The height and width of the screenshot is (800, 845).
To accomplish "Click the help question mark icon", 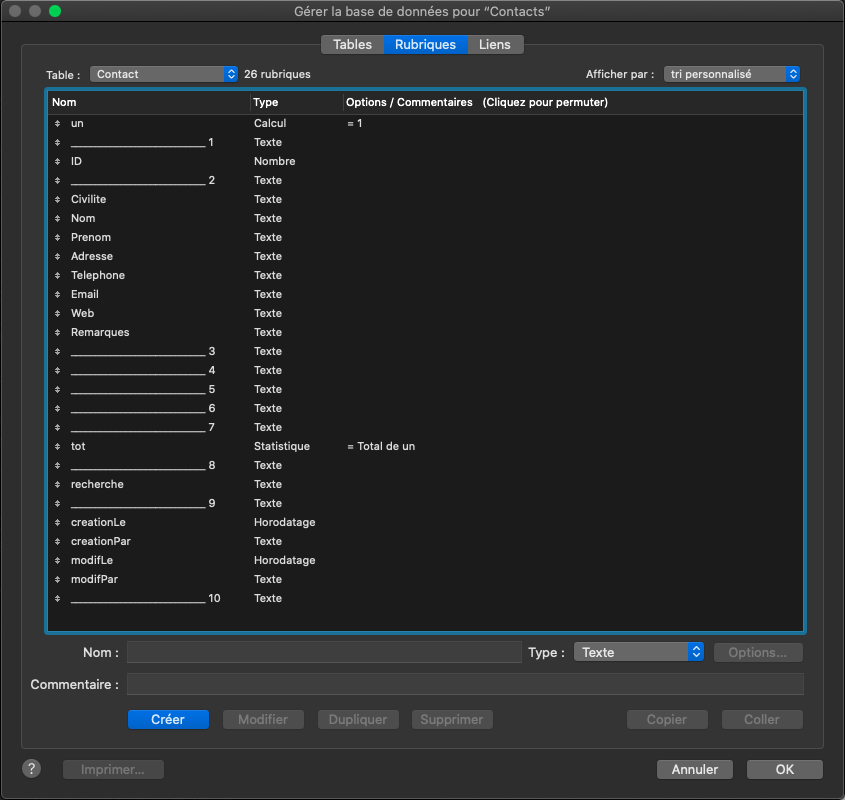I will pos(32,768).
